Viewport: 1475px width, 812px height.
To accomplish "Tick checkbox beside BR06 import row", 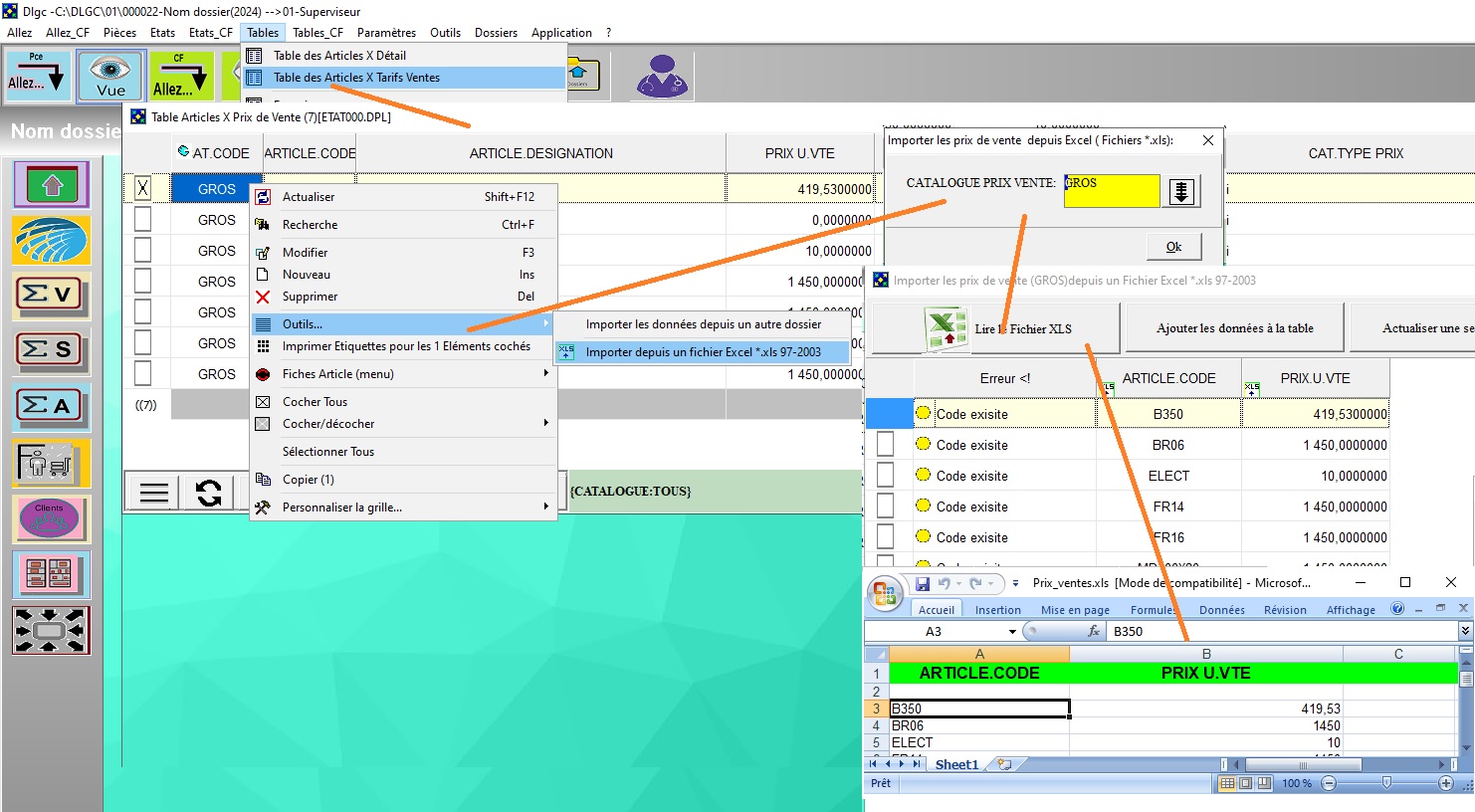I will click(885, 444).
